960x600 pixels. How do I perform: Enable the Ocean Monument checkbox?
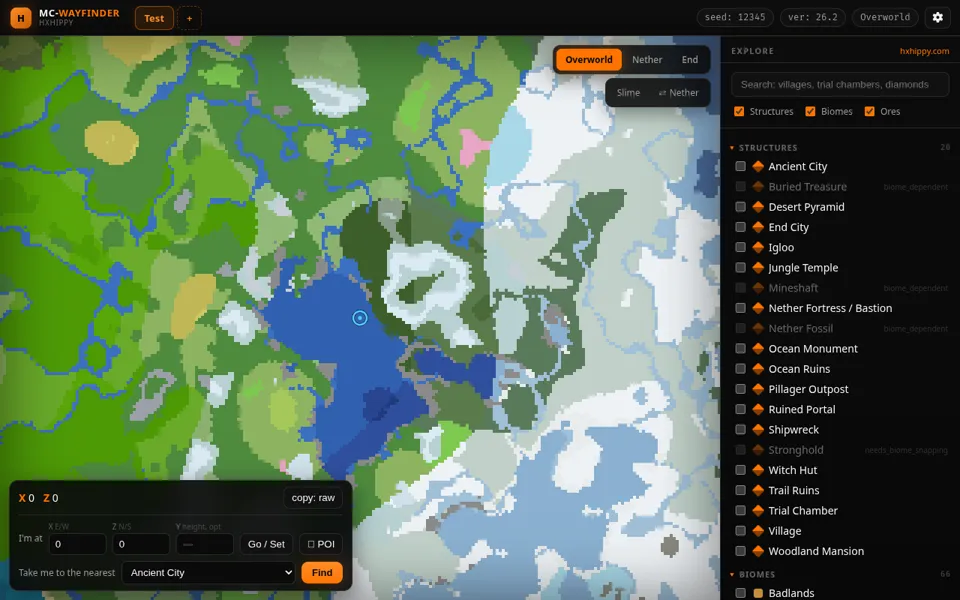tap(740, 348)
